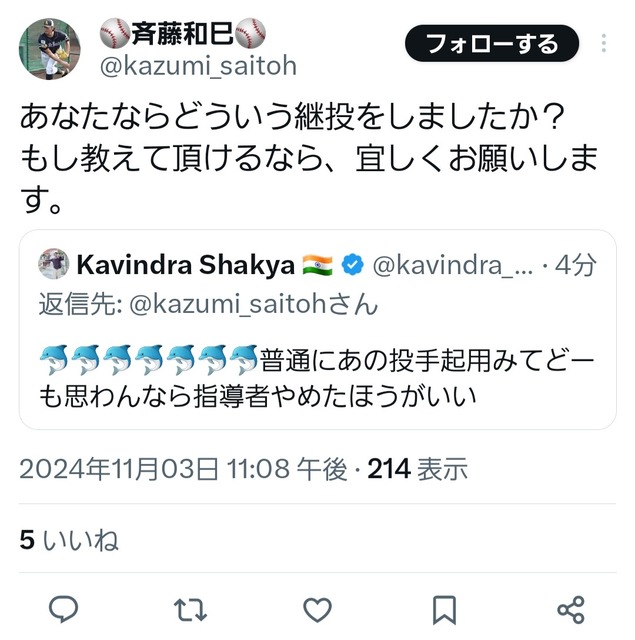Open the @kazumi_saitoh handle at top

click(x=198, y=66)
